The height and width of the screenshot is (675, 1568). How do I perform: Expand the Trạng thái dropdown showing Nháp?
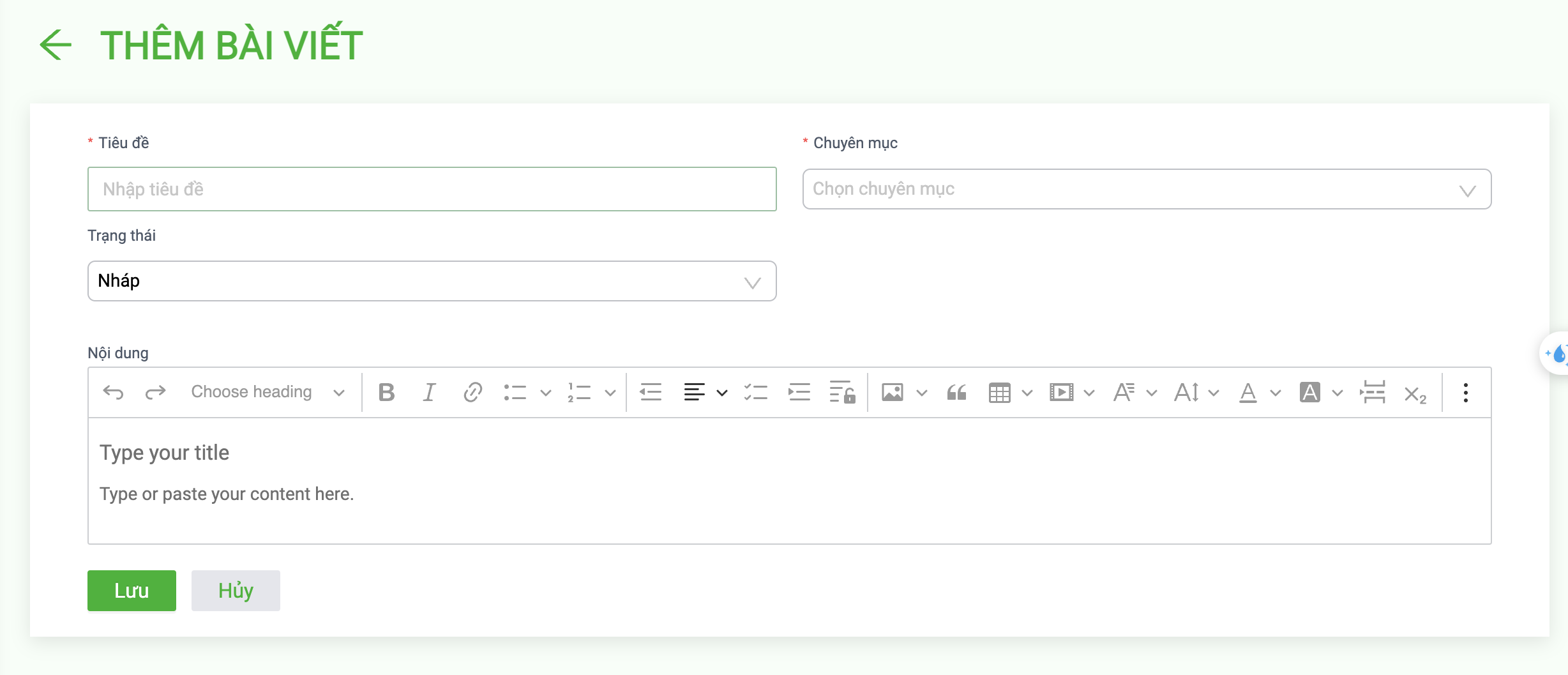coord(432,281)
